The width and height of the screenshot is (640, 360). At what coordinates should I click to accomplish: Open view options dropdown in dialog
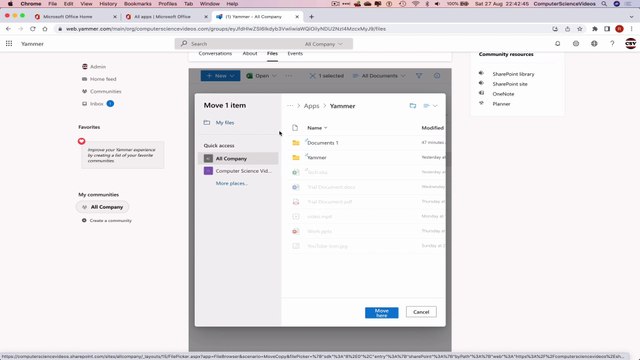click(430, 106)
